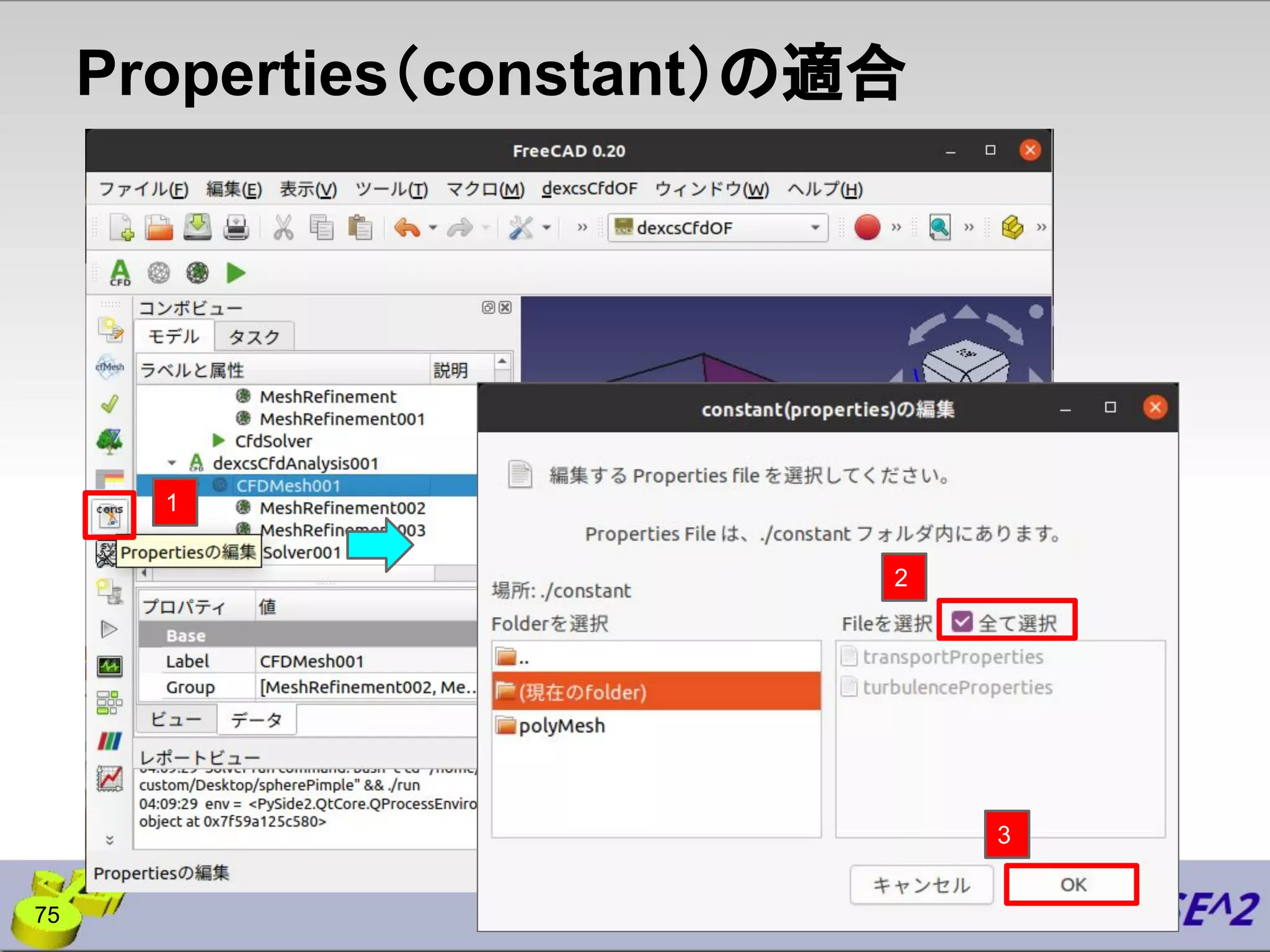1270x952 pixels.
Task: Select the parent '..' folder entry
Action: click(656, 657)
